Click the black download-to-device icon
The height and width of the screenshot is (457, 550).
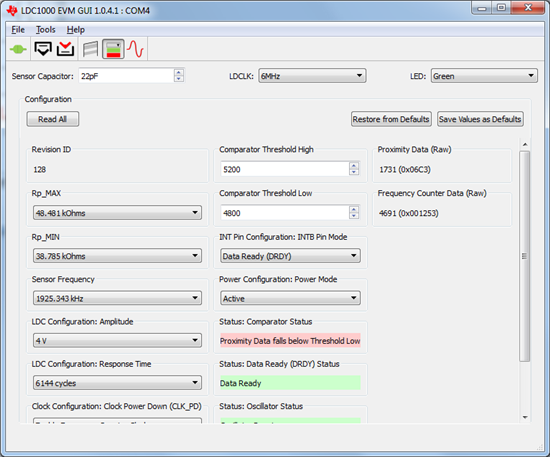coord(43,49)
